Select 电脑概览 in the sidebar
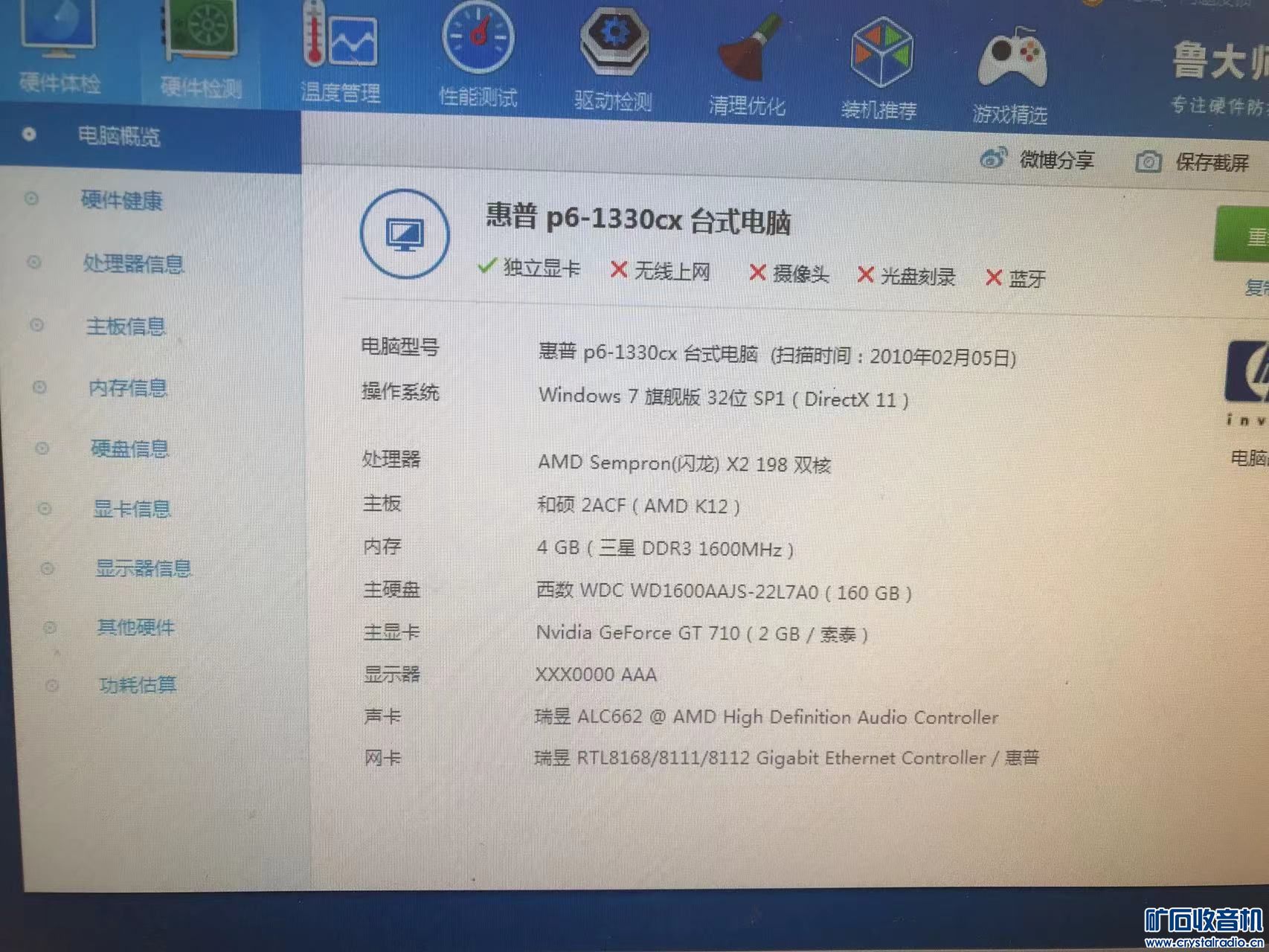 coord(118,136)
